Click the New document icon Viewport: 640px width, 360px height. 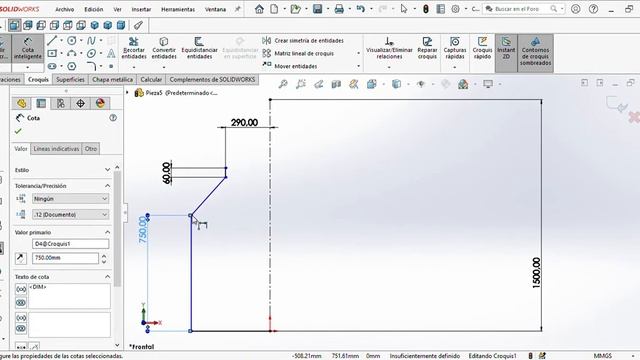coord(274,9)
